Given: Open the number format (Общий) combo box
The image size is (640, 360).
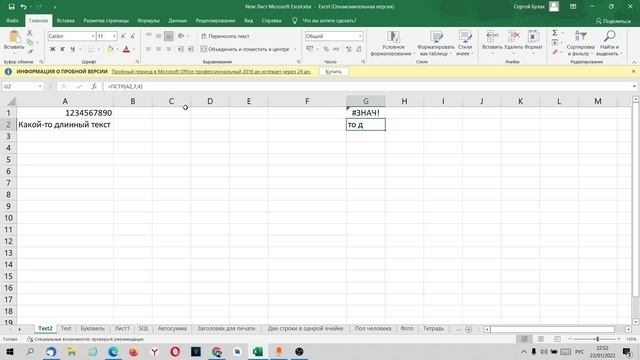Looking at the screenshot, I should pyautogui.click(x=334, y=36).
